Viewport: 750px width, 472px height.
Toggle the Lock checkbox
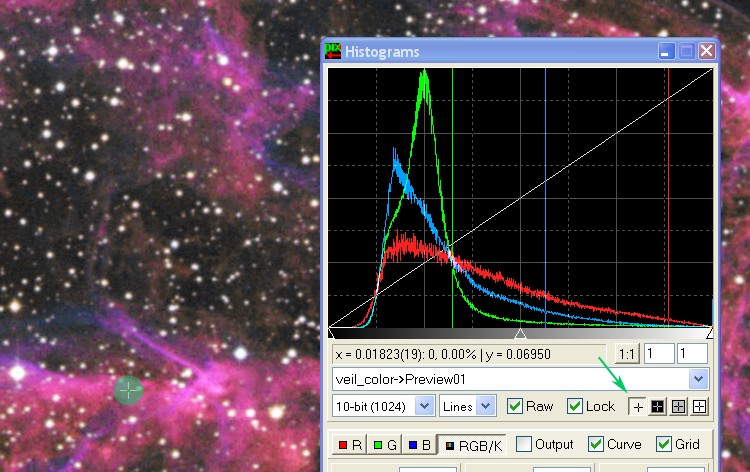574,406
